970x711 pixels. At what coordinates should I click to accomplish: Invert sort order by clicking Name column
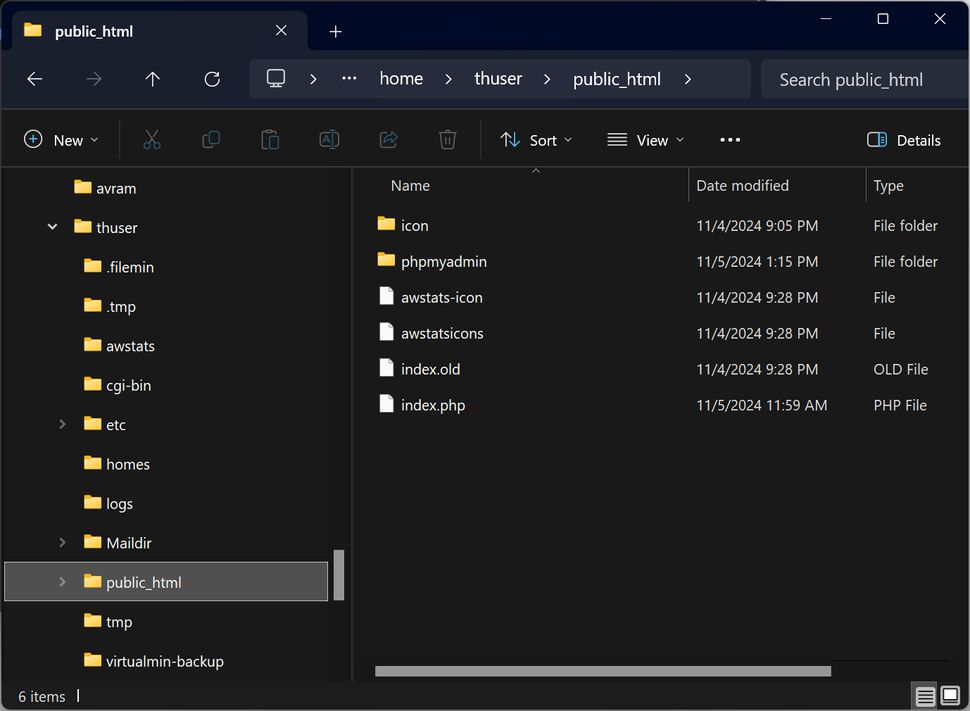pos(410,185)
